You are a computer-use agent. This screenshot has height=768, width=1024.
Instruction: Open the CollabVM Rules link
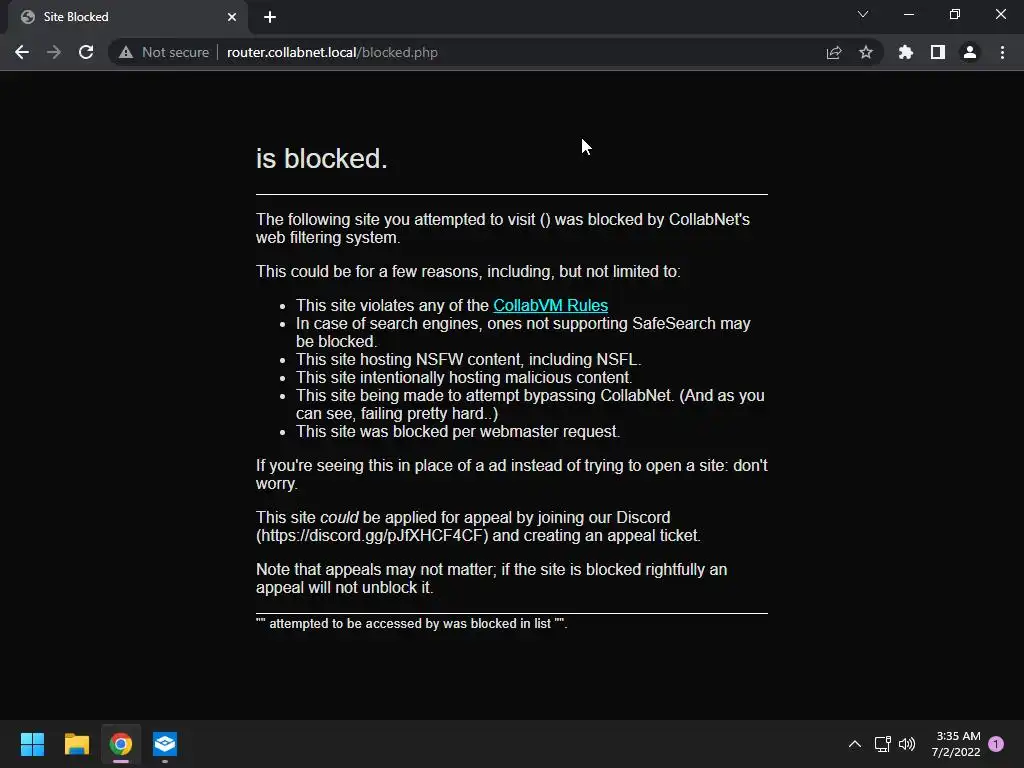click(x=551, y=306)
